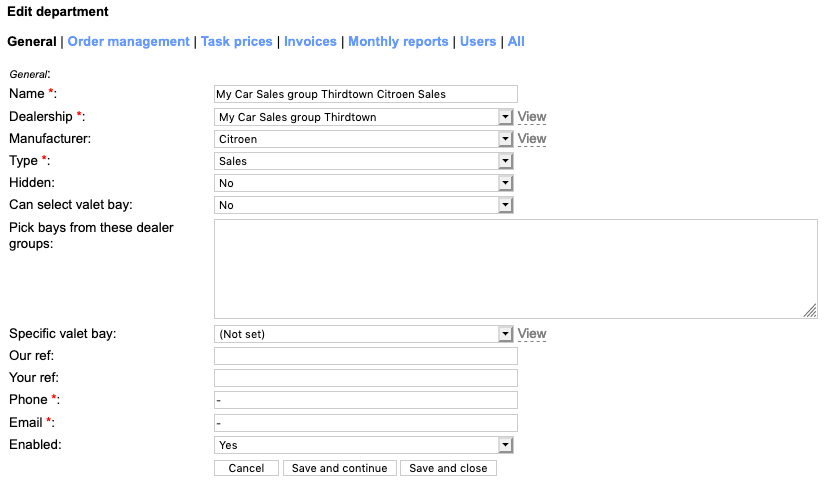Expand the Manufacturer dropdown

click(364, 139)
